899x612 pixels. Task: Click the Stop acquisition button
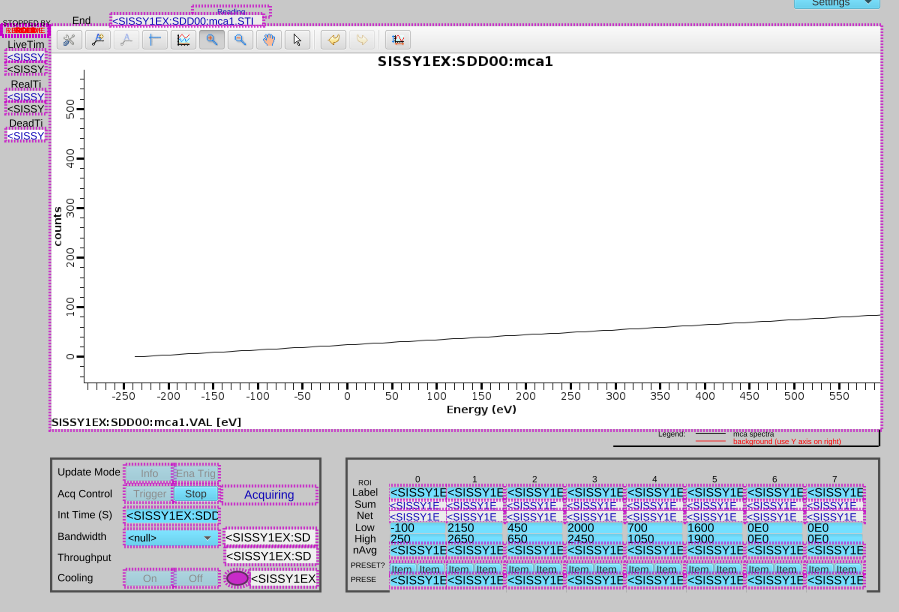196,494
